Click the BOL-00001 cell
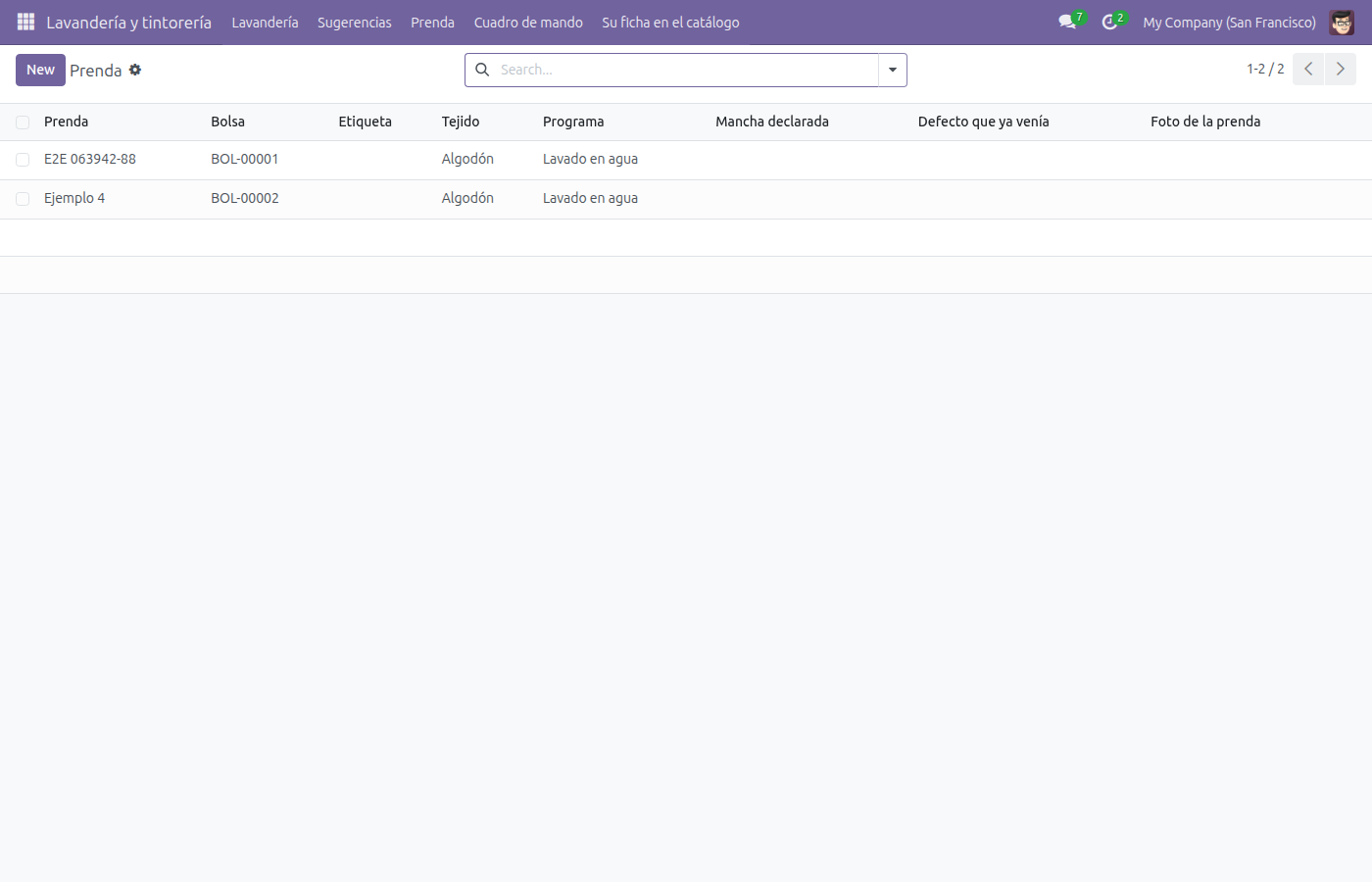Viewport: 1372px width, 882px height. [245, 159]
